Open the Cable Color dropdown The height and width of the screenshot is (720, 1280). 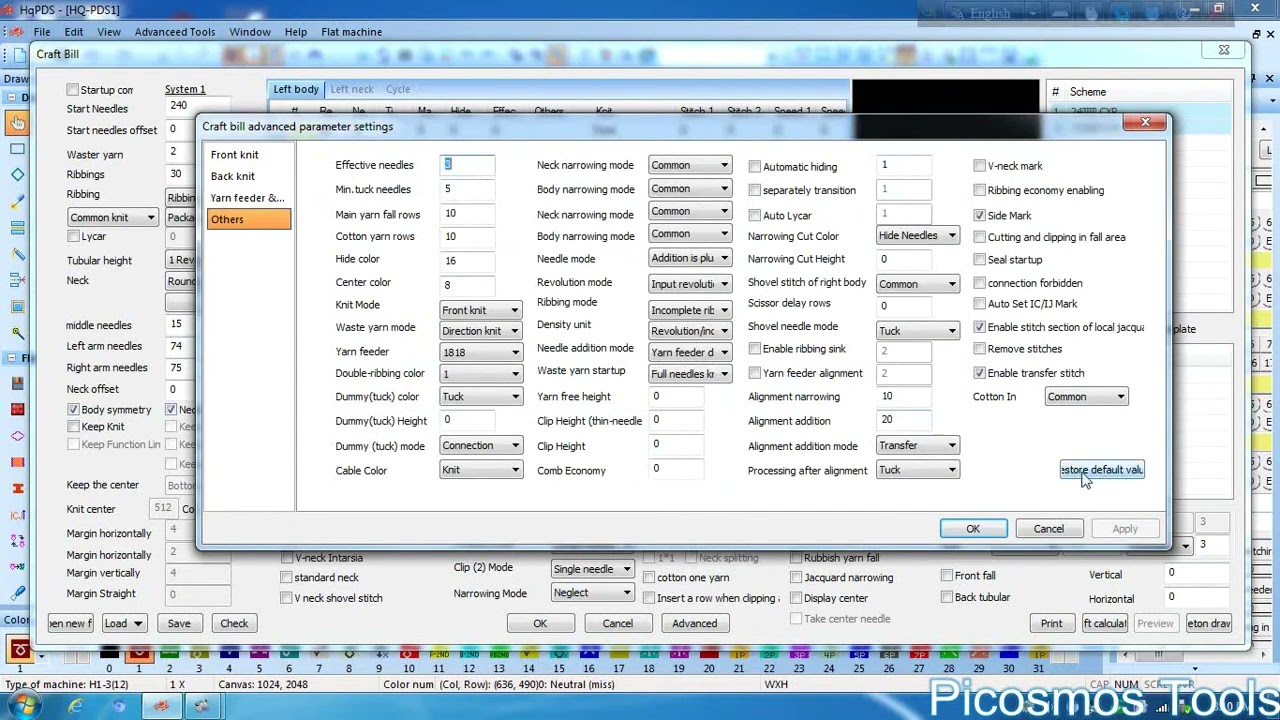480,470
